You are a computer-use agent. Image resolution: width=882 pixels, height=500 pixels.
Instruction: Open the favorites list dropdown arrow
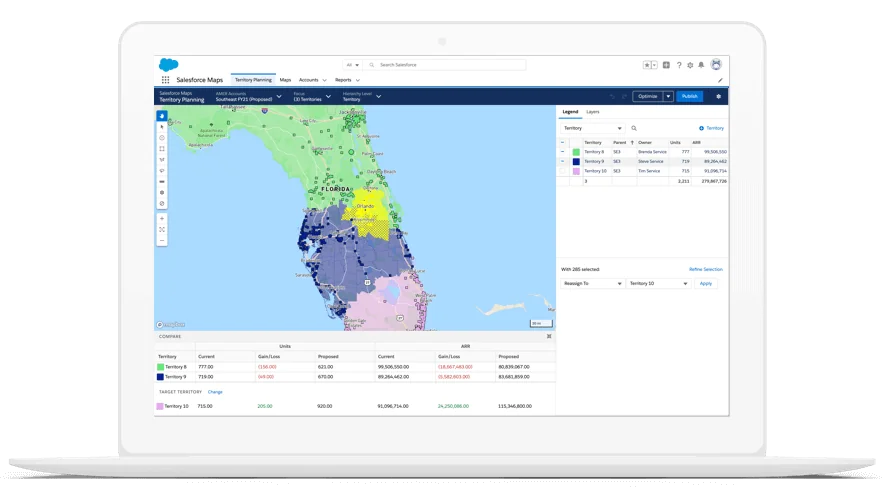pyautogui.click(x=654, y=65)
